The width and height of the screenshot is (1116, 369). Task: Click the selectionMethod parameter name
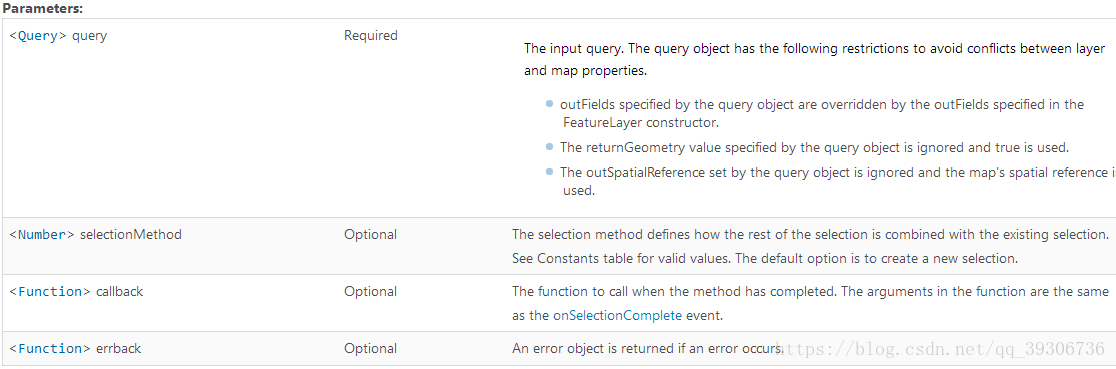point(130,234)
